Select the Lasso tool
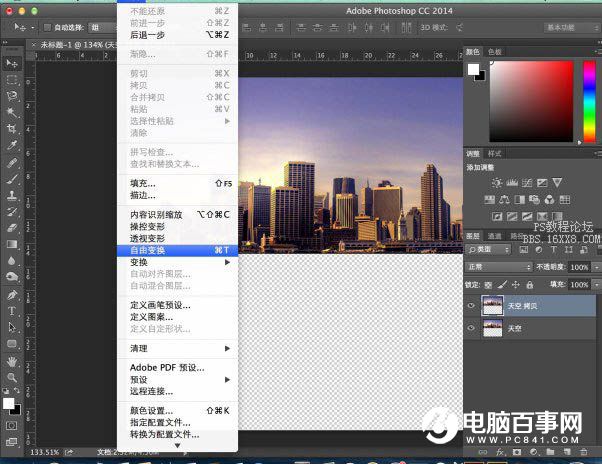The height and width of the screenshot is (464, 602). [x=12, y=96]
